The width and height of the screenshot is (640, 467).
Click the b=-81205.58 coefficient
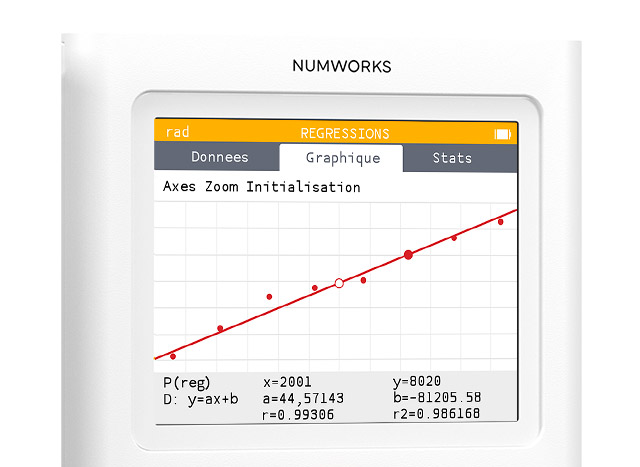[x=437, y=397]
